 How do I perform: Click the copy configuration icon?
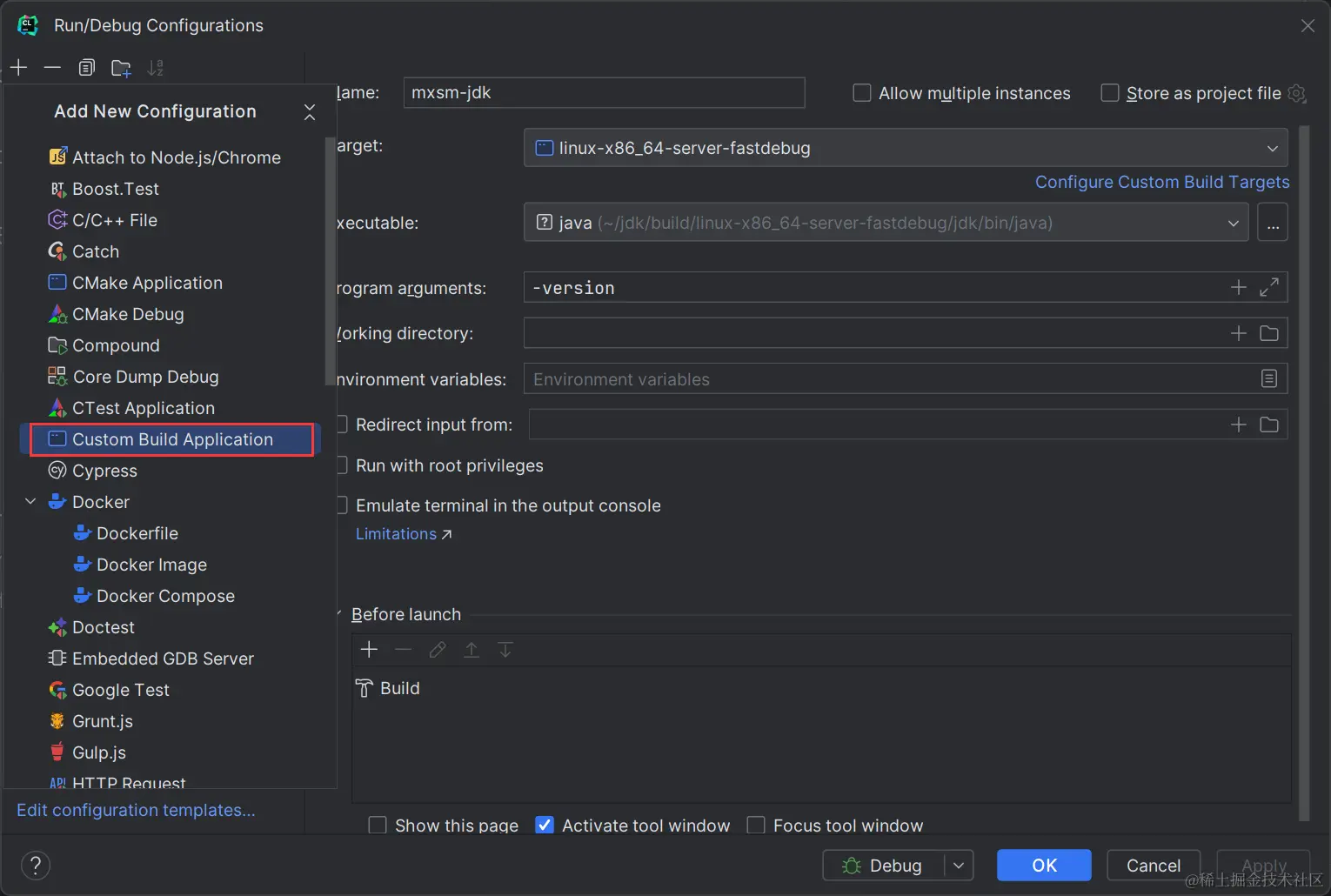[x=86, y=68]
